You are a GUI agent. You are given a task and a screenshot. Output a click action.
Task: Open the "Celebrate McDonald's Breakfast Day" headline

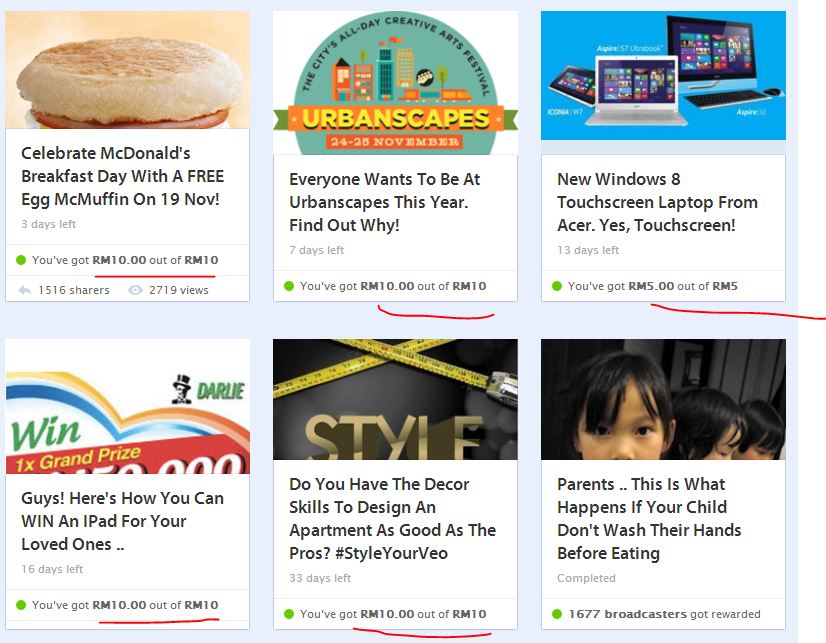pos(123,176)
